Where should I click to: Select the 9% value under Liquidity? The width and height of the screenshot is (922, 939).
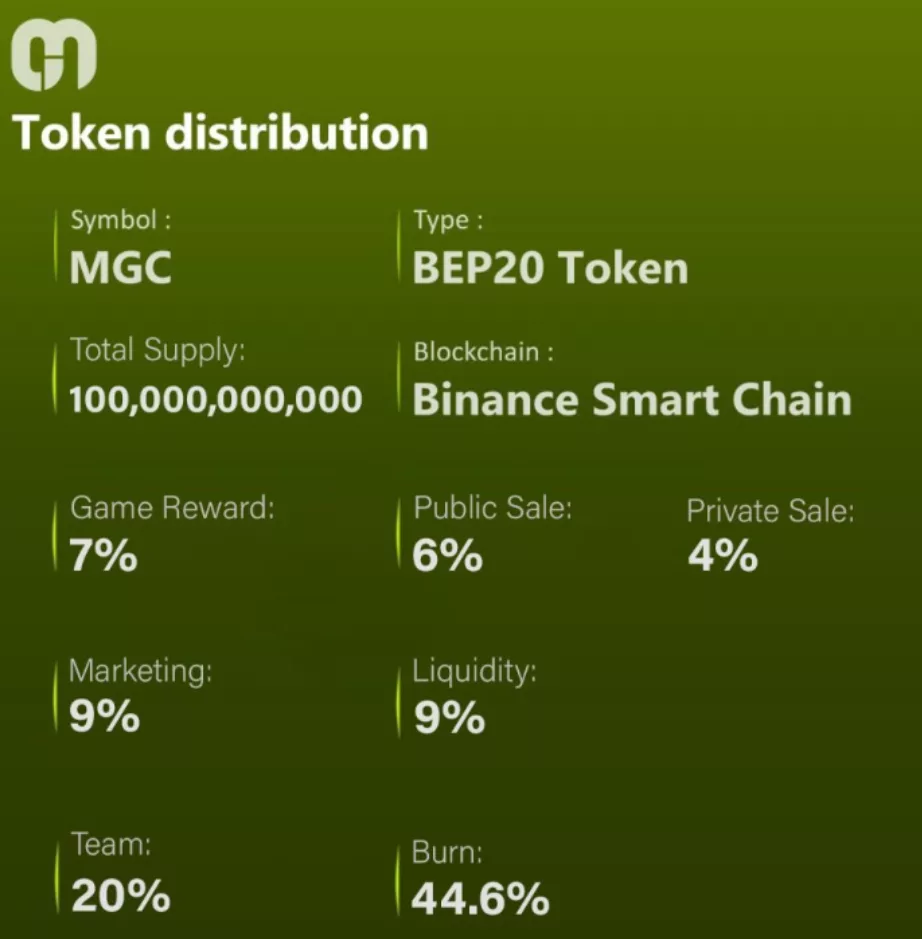[449, 718]
